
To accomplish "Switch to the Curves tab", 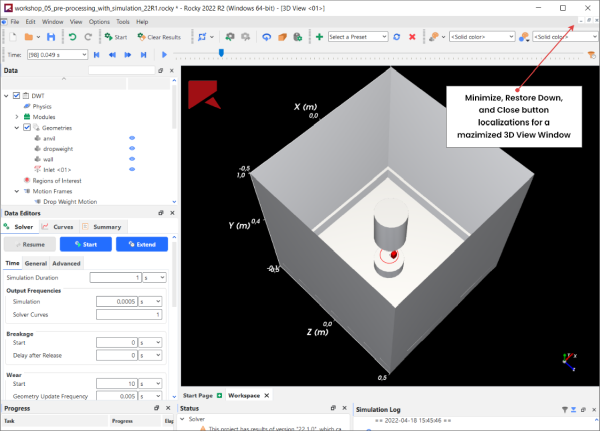I will click(x=62, y=227).
